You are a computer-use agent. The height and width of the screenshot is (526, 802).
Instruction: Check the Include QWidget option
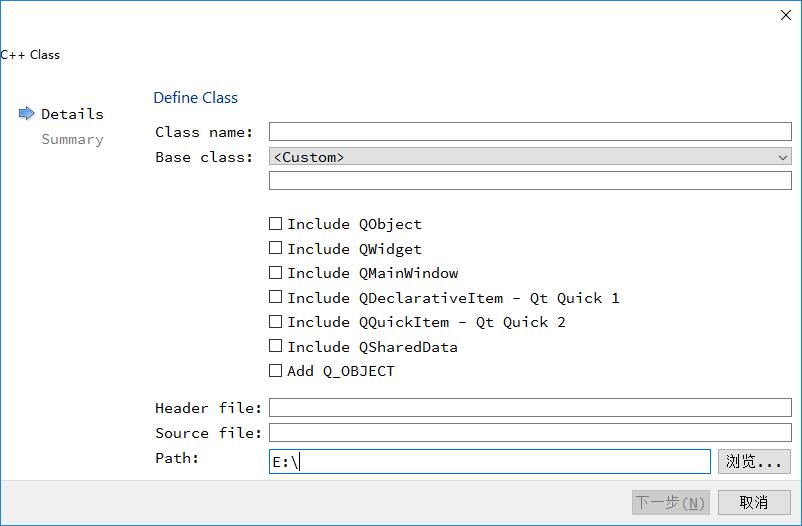276,249
